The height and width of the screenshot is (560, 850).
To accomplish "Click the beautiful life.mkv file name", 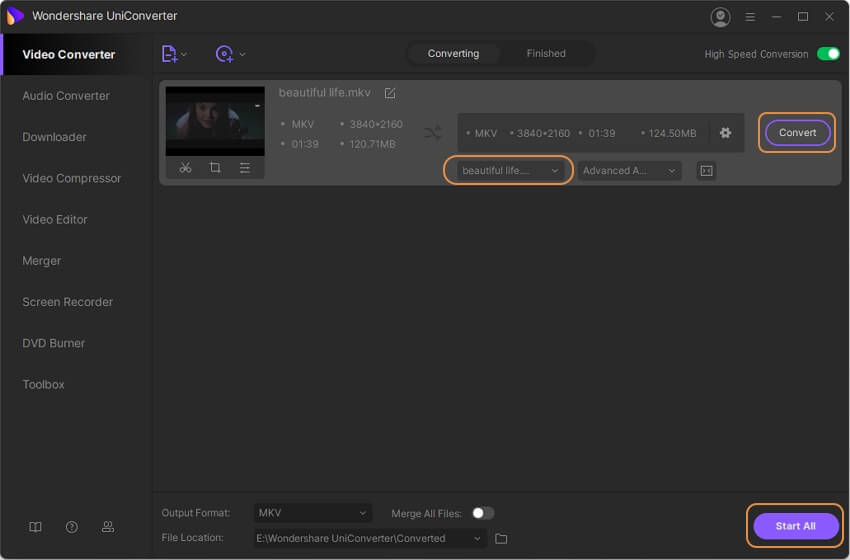I will pyautogui.click(x=325, y=93).
